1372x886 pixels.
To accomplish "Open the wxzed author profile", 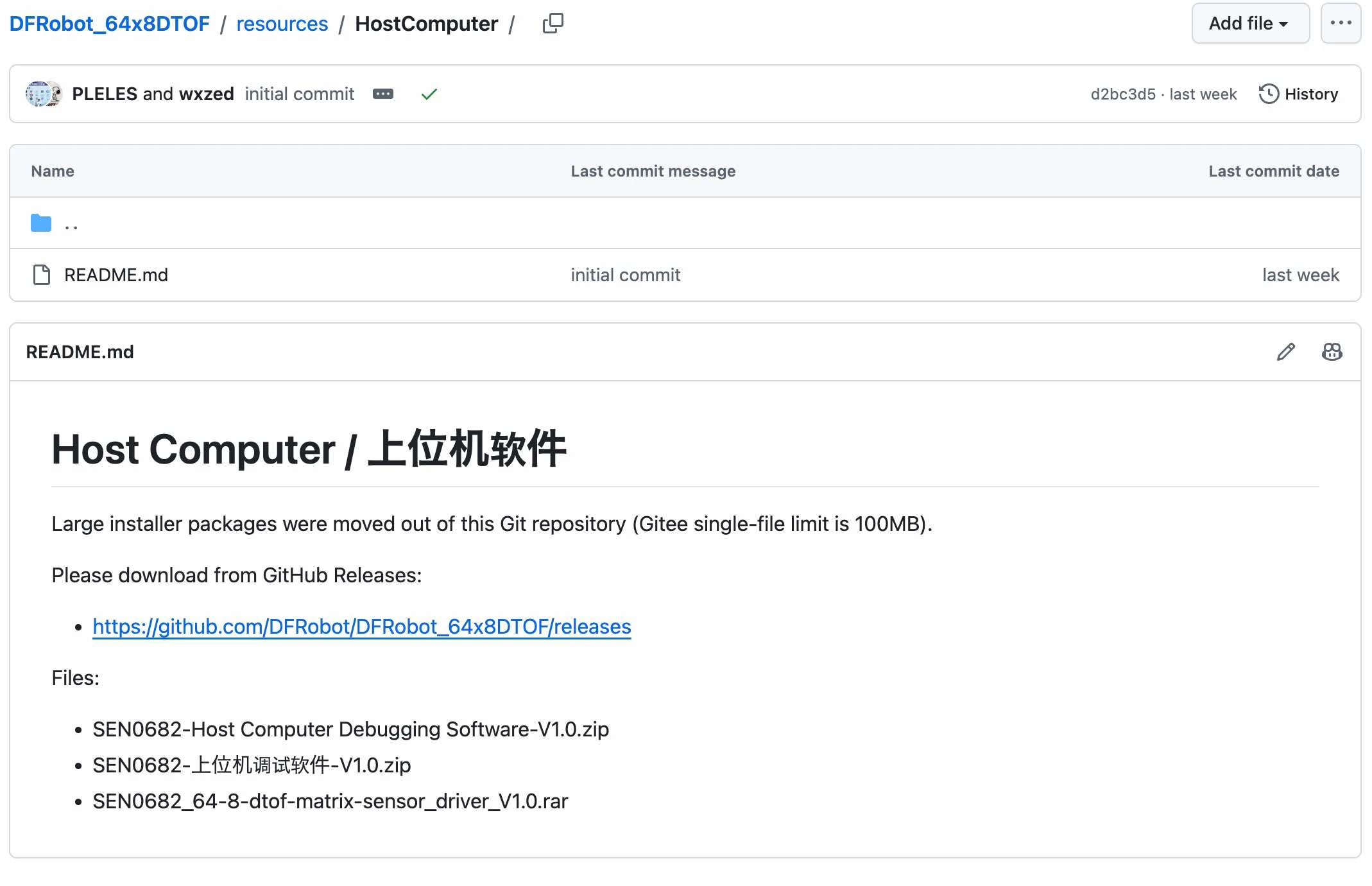I will [207, 94].
